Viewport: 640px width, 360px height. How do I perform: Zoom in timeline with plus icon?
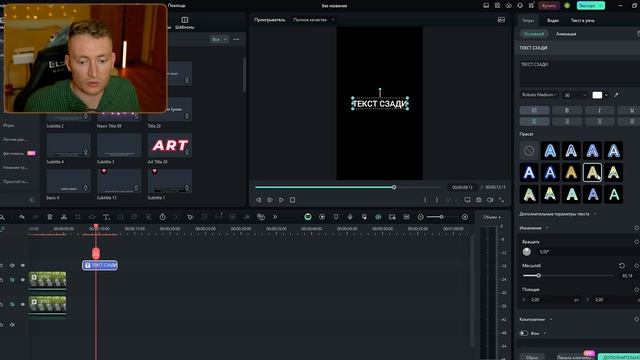pyautogui.click(x=465, y=217)
